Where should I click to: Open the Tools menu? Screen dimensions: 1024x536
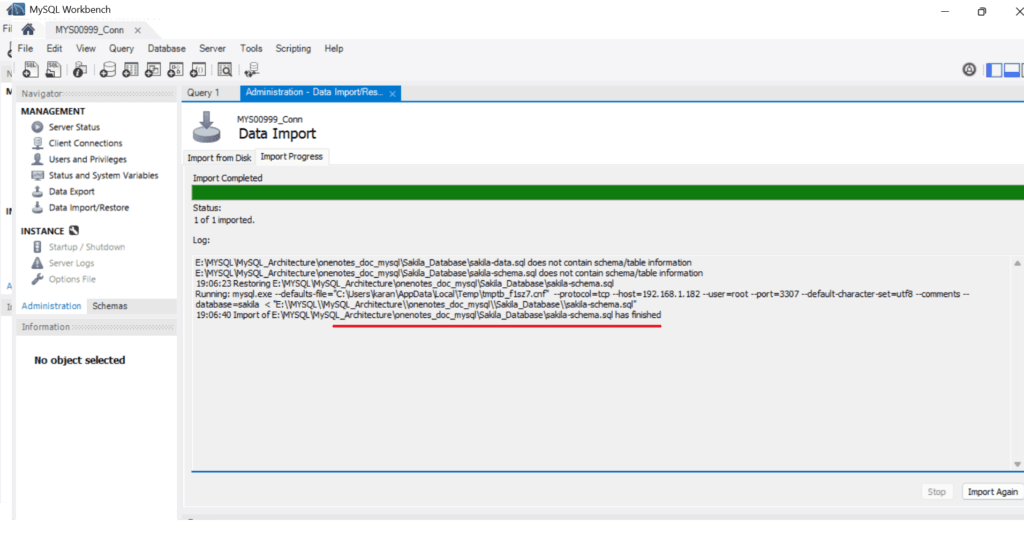(x=251, y=48)
